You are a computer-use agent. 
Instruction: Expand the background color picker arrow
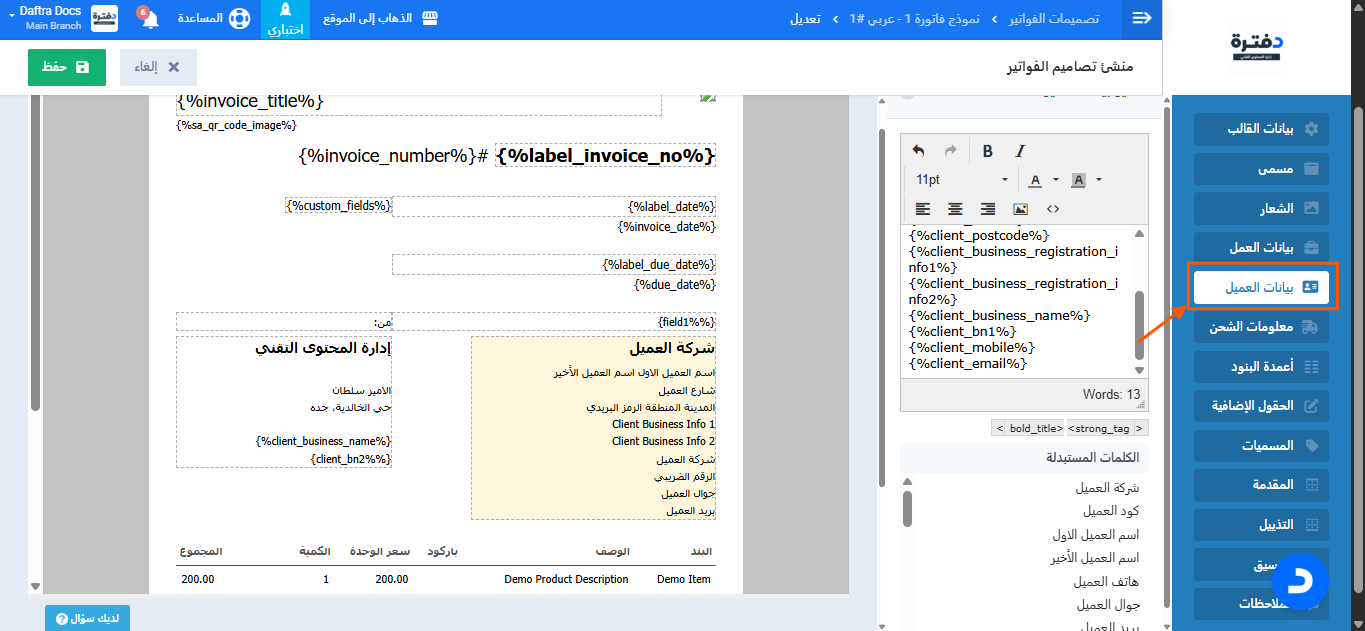point(1099,180)
